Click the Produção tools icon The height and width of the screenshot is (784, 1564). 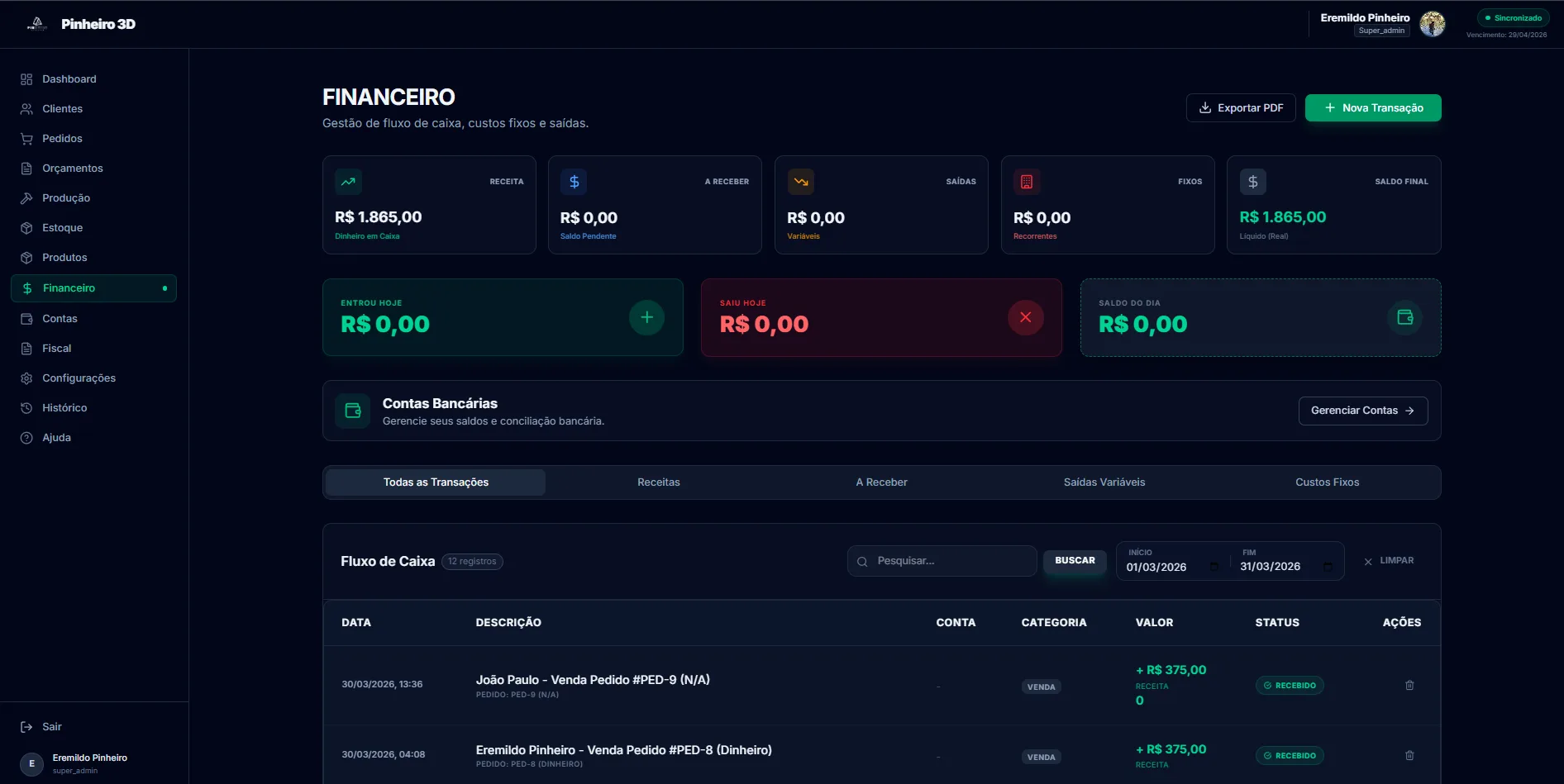pyautogui.click(x=26, y=198)
